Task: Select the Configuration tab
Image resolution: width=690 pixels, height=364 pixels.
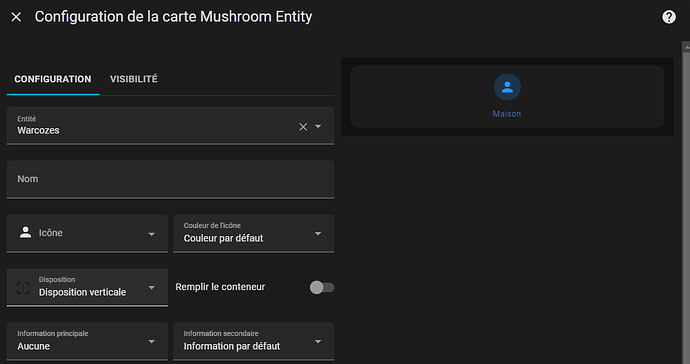Action: [53, 79]
